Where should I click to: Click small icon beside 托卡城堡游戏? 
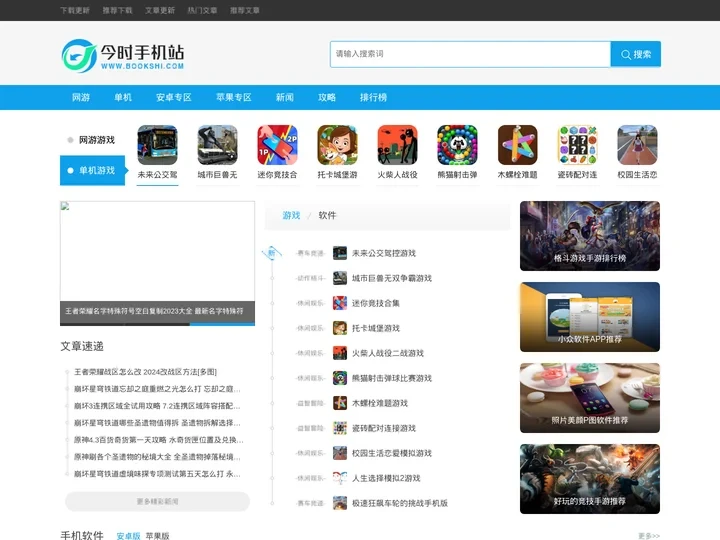coord(340,328)
